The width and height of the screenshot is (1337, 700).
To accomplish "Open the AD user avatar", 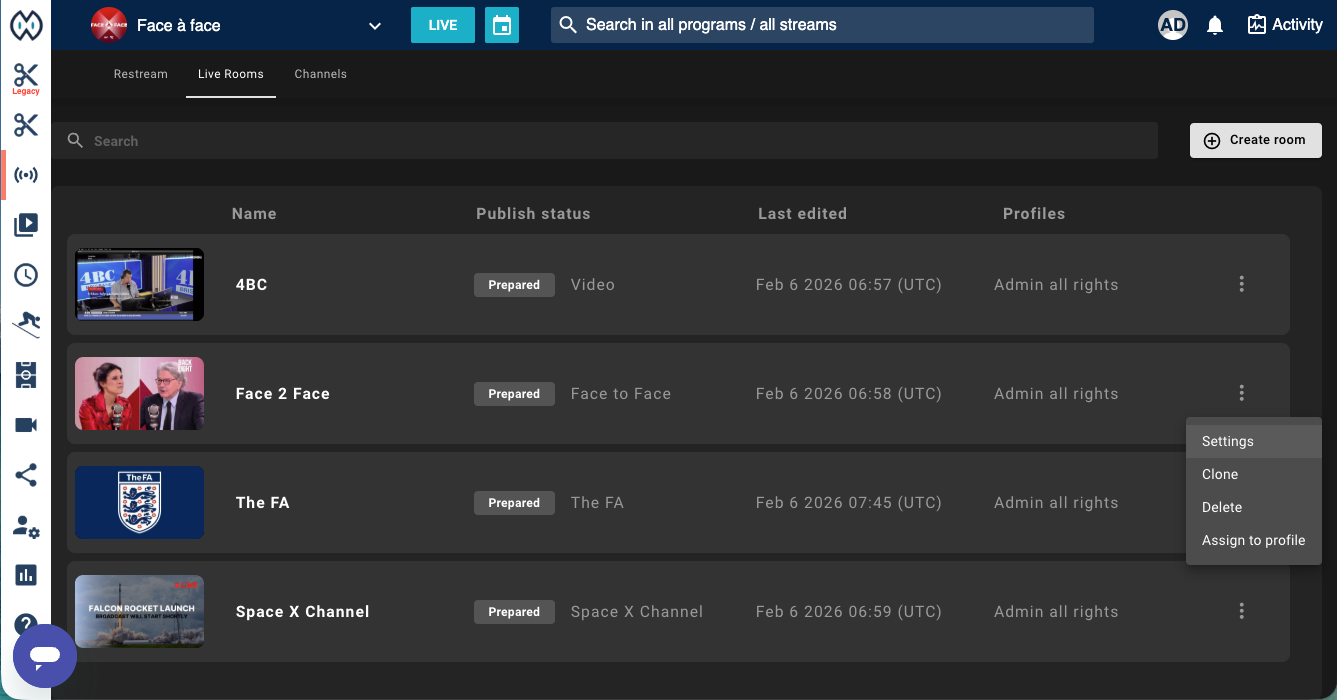I will click(x=1173, y=25).
